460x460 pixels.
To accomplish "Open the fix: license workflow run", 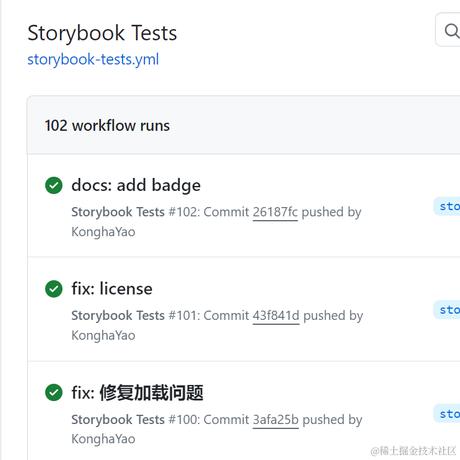I will tap(112, 288).
